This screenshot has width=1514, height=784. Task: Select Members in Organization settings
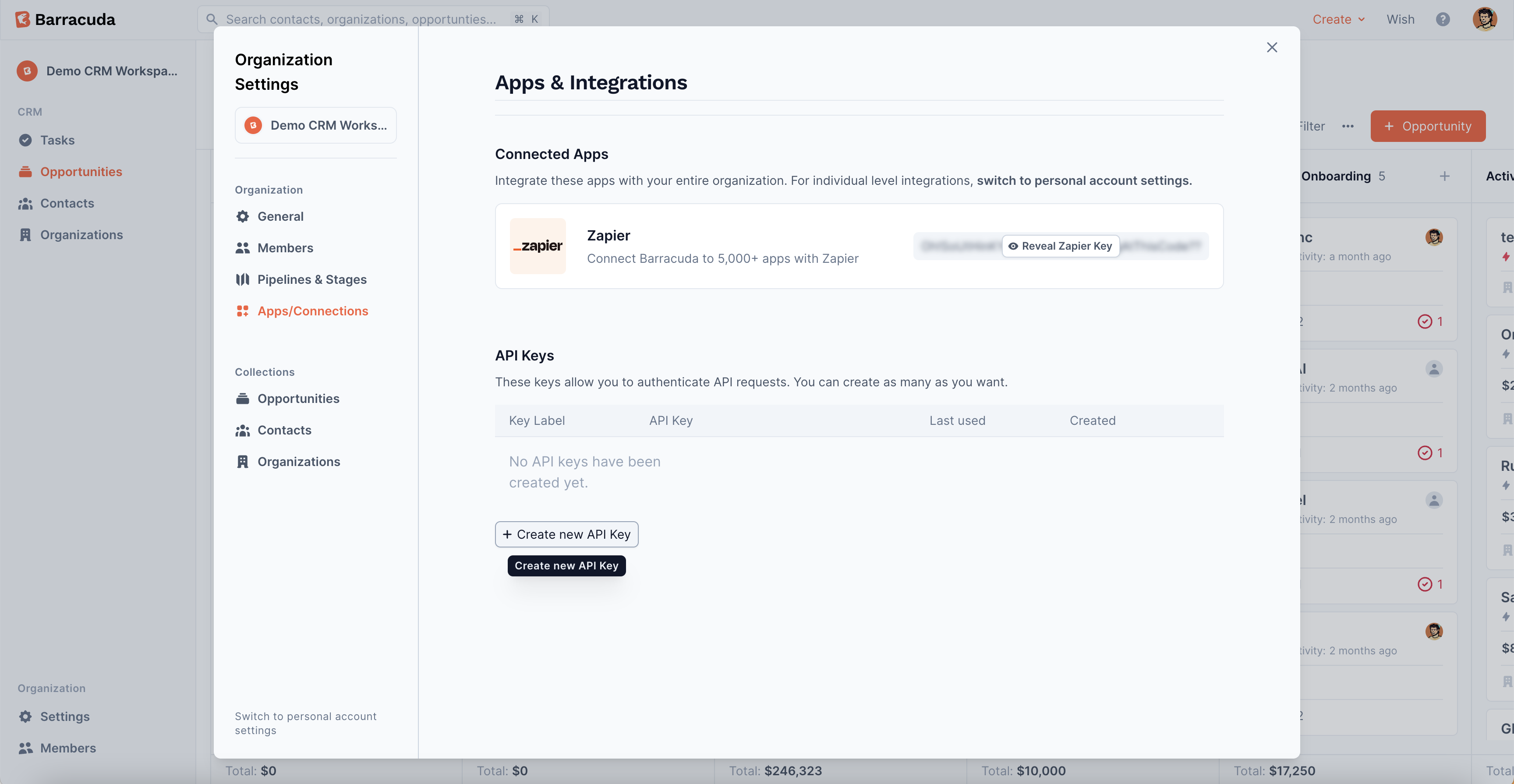point(285,248)
